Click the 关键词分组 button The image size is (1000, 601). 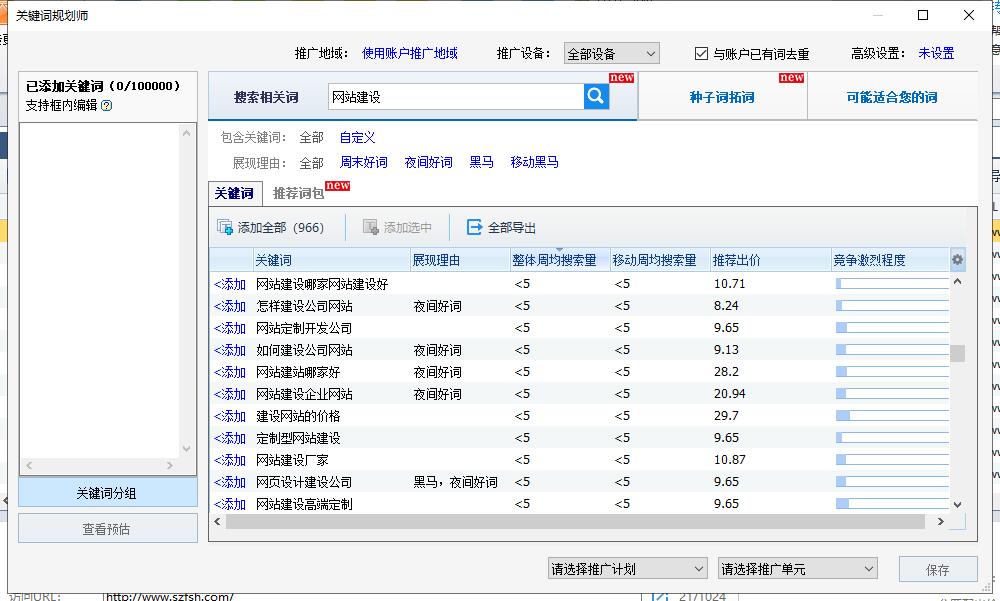[107, 493]
